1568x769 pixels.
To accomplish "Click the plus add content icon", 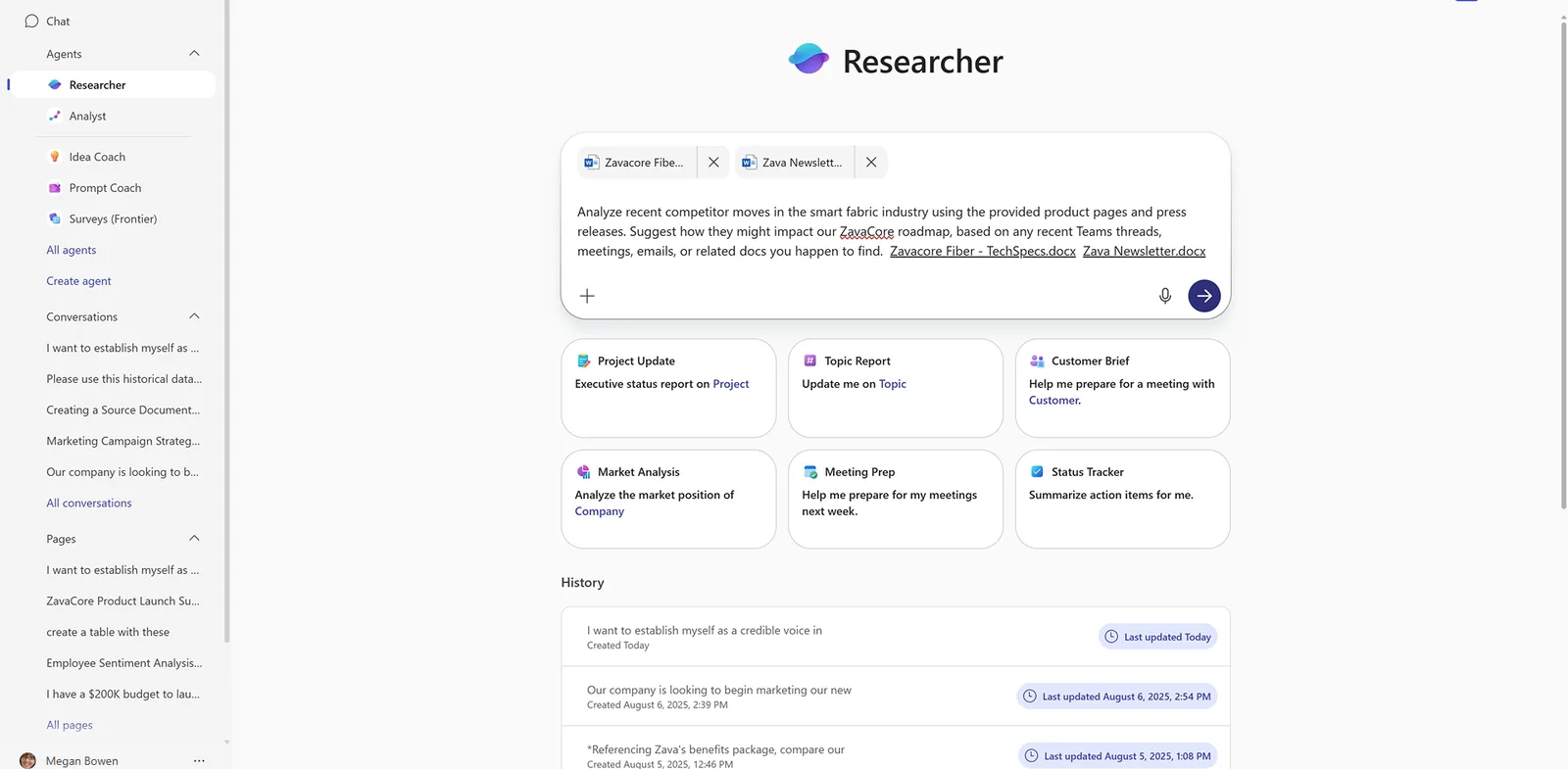I will pyautogui.click(x=587, y=296).
